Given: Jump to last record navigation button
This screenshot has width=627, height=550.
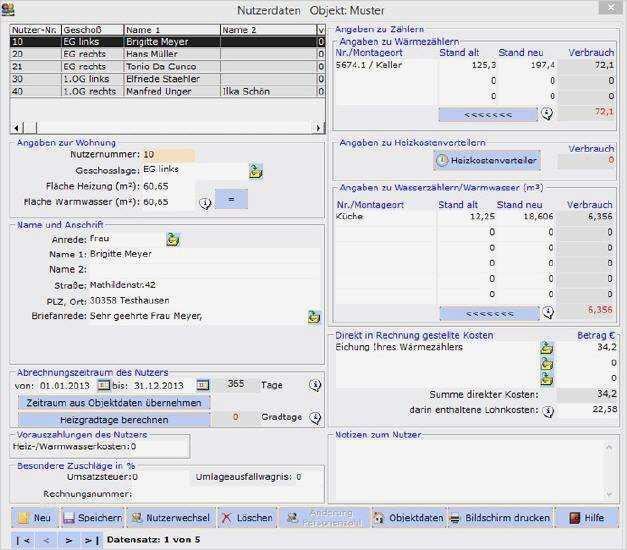Looking at the screenshot, I should click(92, 541).
